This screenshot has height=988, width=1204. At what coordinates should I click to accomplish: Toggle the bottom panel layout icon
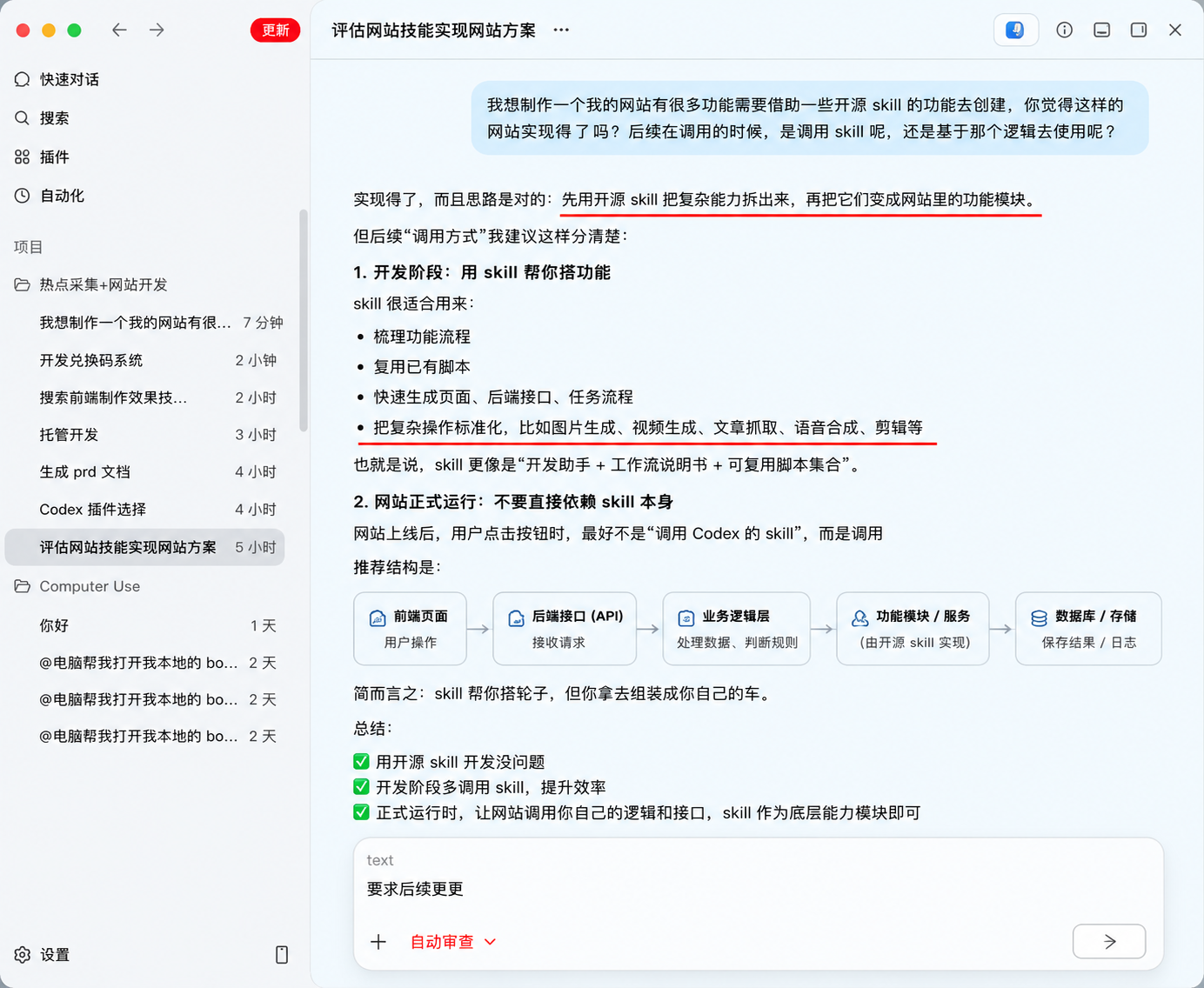point(1101,30)
